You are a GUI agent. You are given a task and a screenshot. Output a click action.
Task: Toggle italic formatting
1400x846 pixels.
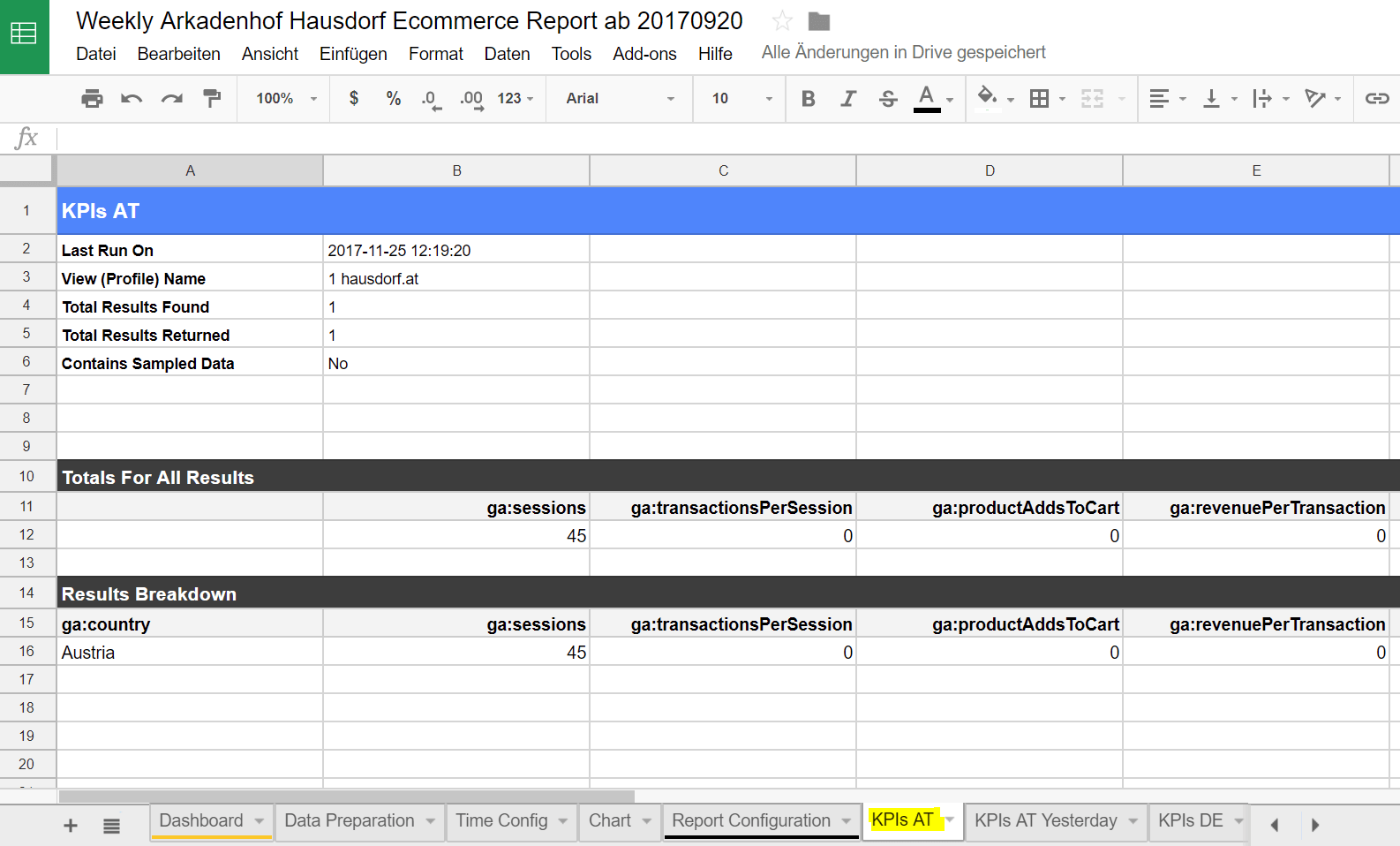pyautogui.click(x=848, y=98)
